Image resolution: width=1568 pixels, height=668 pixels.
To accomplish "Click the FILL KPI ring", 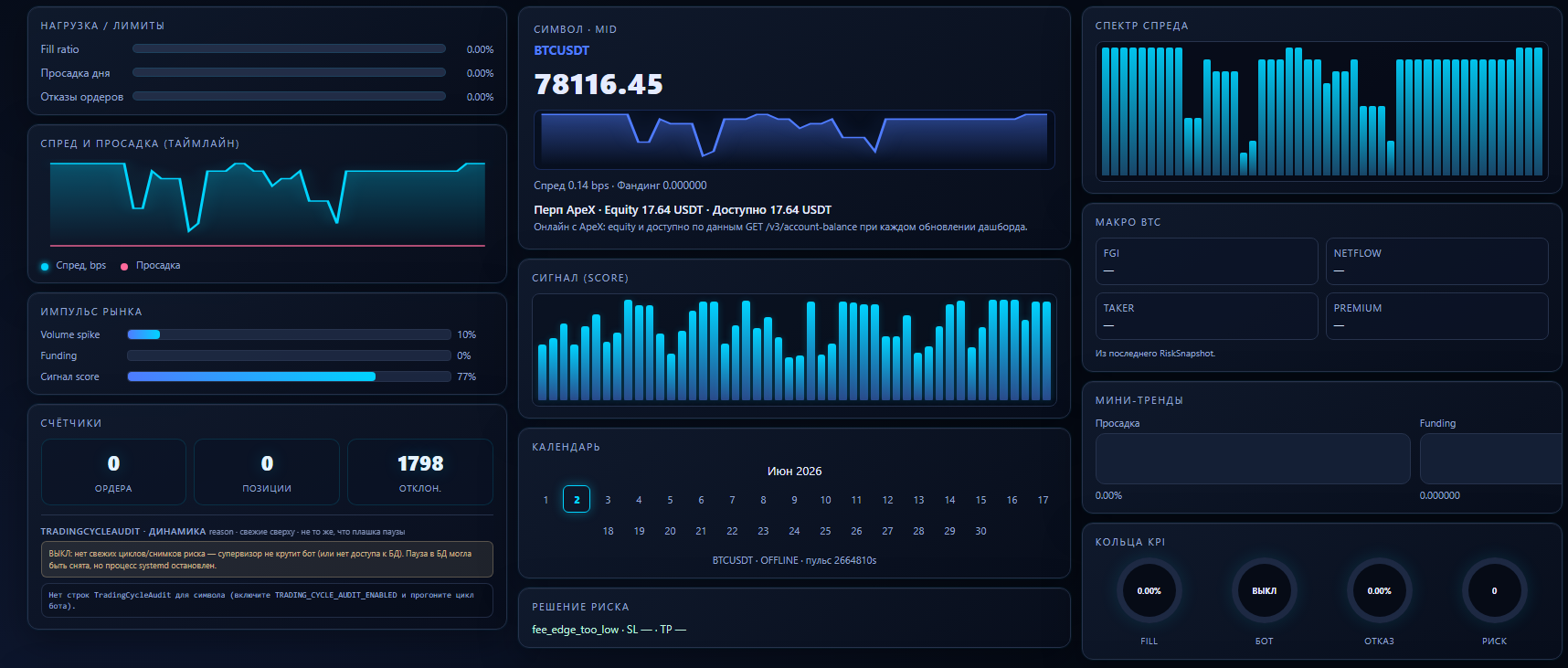I will [1149, 590].
